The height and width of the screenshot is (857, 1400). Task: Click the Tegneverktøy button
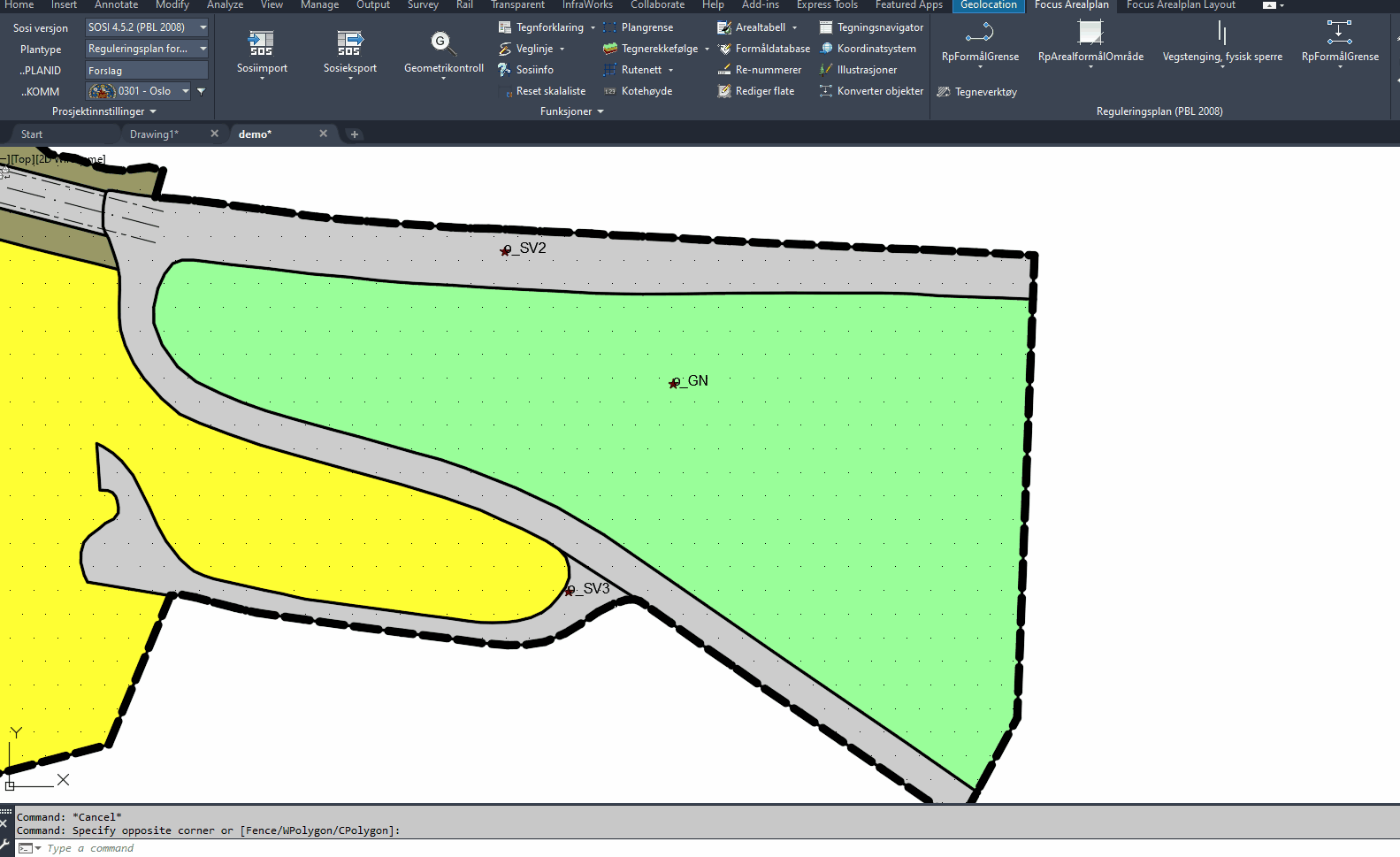977,92
